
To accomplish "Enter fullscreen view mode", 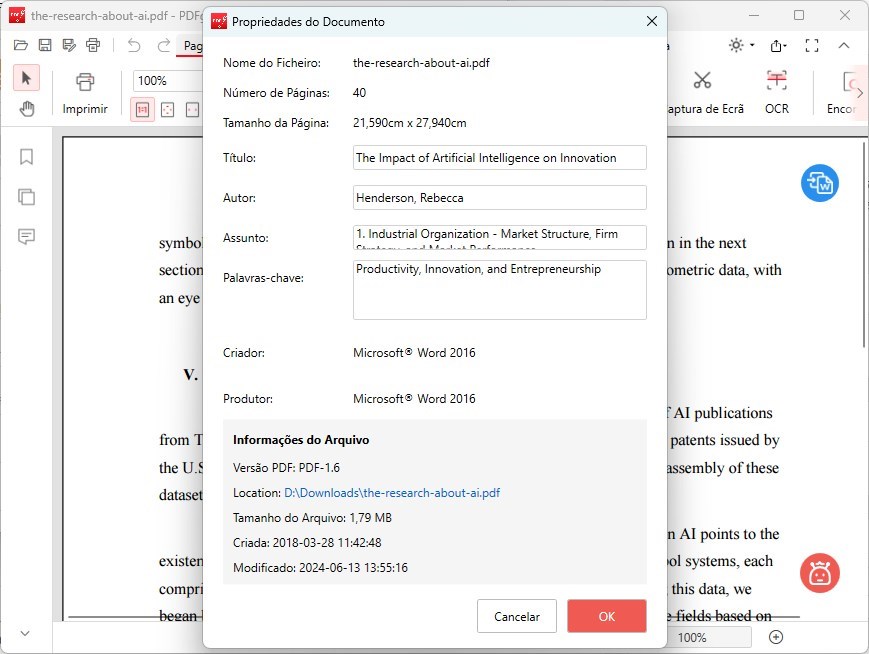I will pyautogui.click(x=813, y=44).
